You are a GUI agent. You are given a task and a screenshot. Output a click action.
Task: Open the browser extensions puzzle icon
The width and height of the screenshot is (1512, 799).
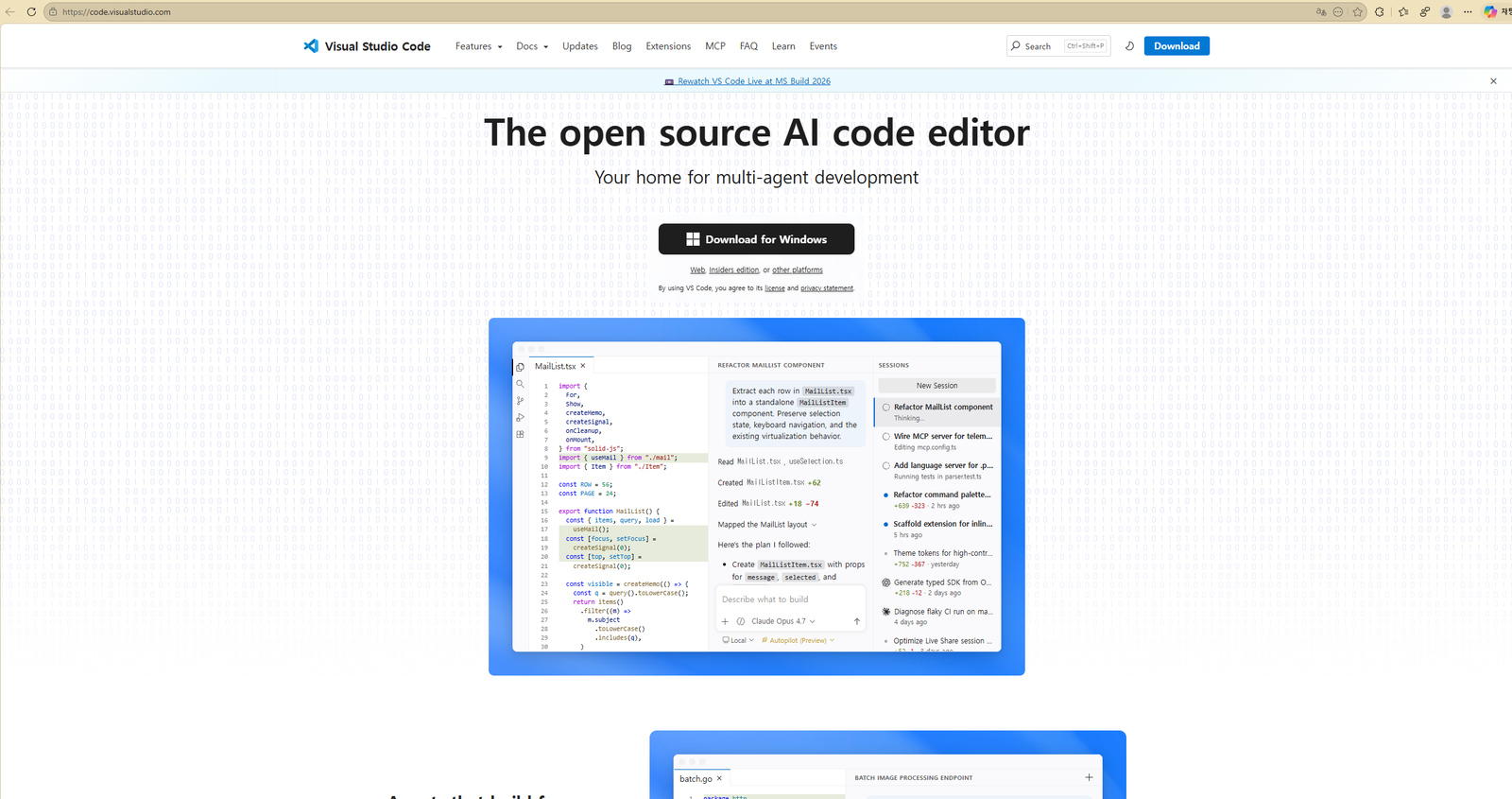click(1380, 12)
